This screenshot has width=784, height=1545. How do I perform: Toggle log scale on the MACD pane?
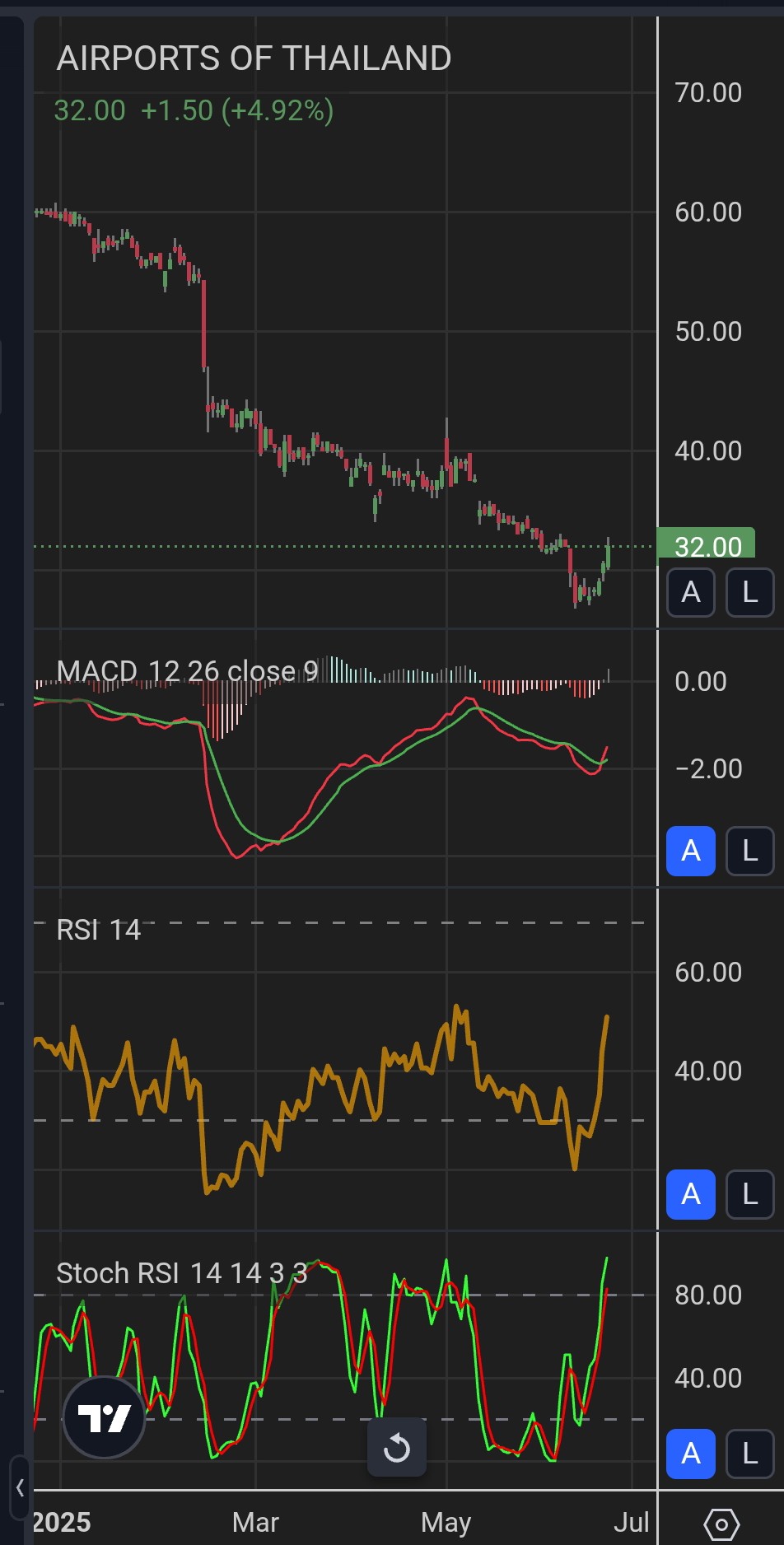pyautogui.click(x=749, y=851)
